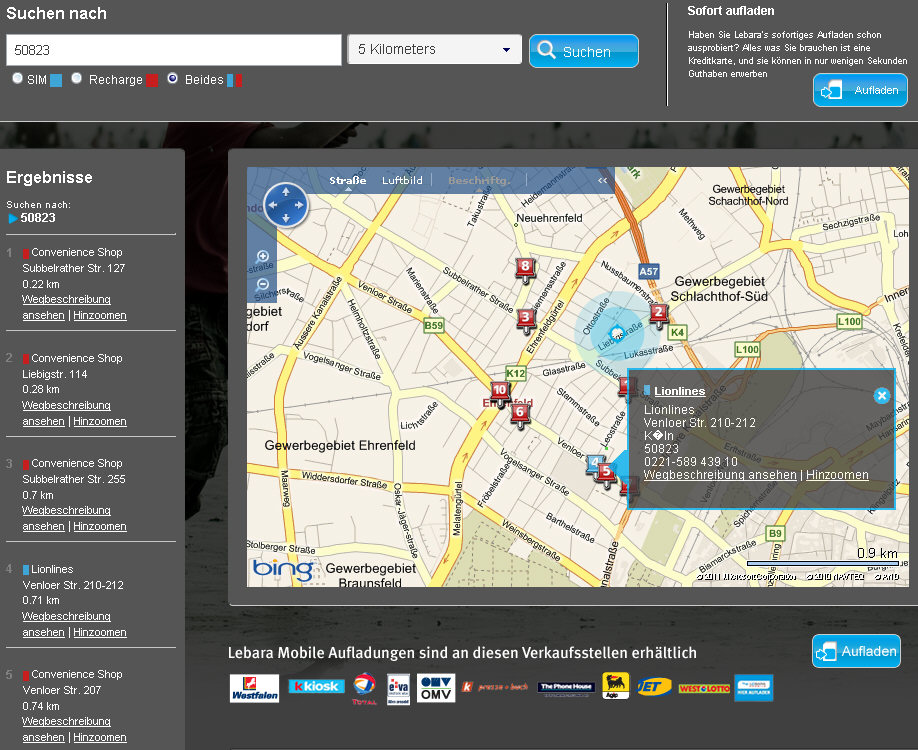Collapse the map toolbar with double chevron
Screen dimensions: 918x750
click(602, 180)
